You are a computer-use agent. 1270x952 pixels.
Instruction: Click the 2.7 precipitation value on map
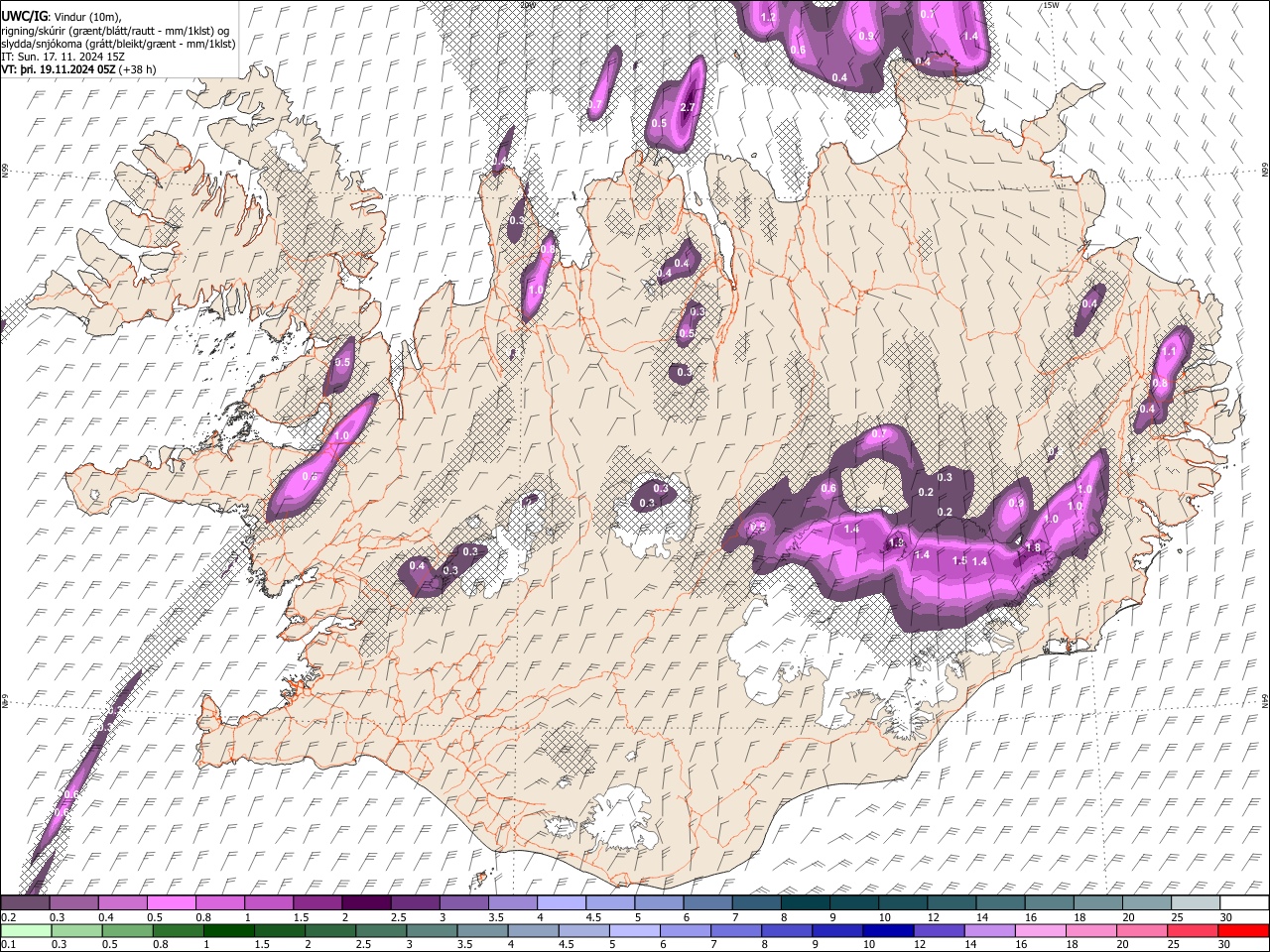[689, 107]
